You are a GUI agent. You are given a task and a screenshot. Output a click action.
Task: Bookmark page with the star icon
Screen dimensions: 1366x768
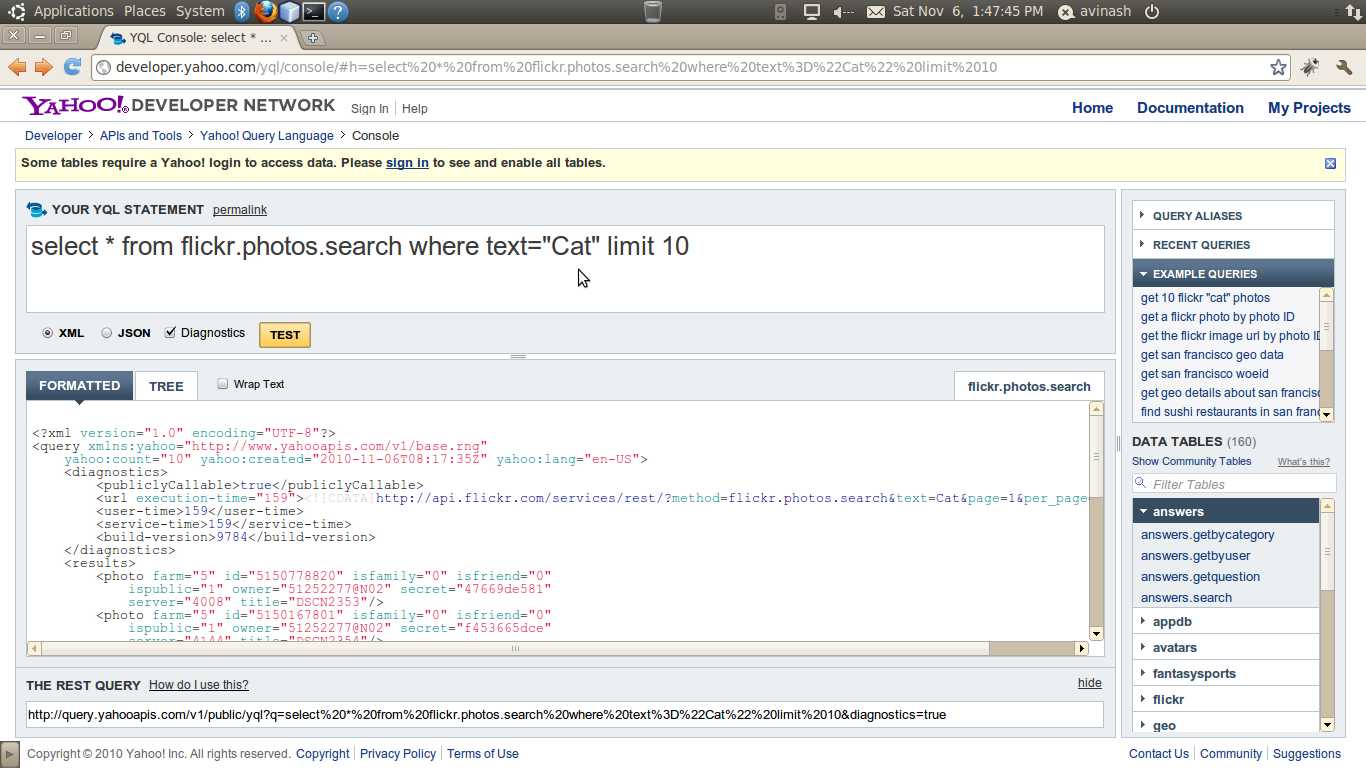(1278, 67)
